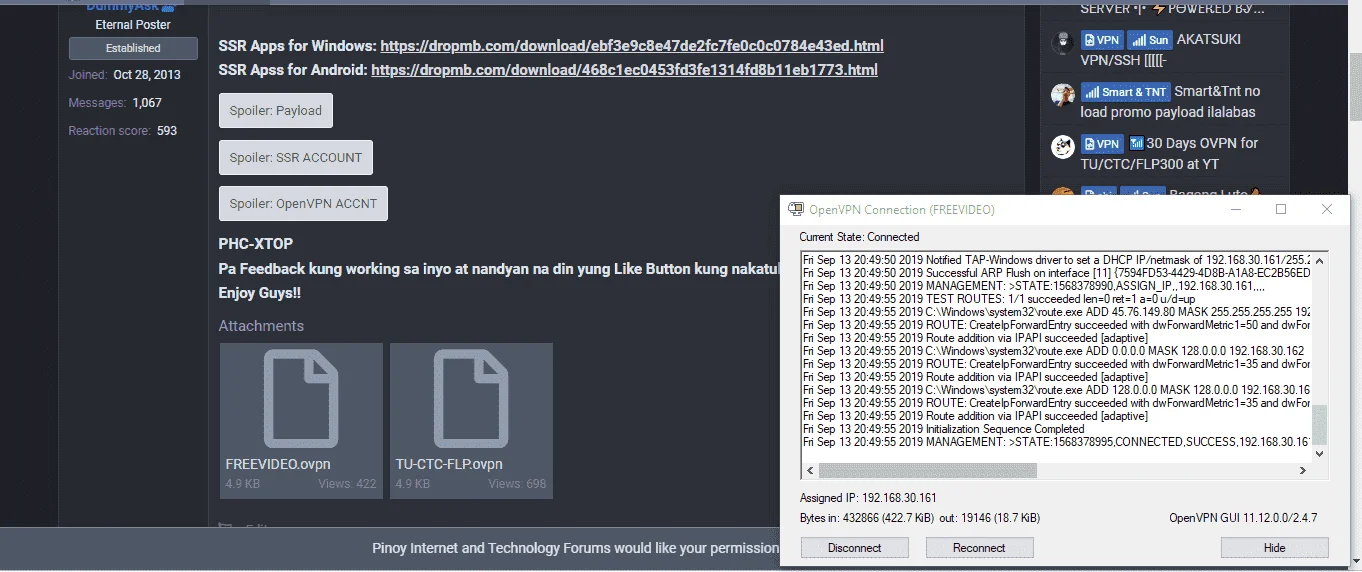The width and height of the screenshot is (1362, 572).
Task: Click the Reconnect button in OpenVPN window
Action: pos(979,548)
